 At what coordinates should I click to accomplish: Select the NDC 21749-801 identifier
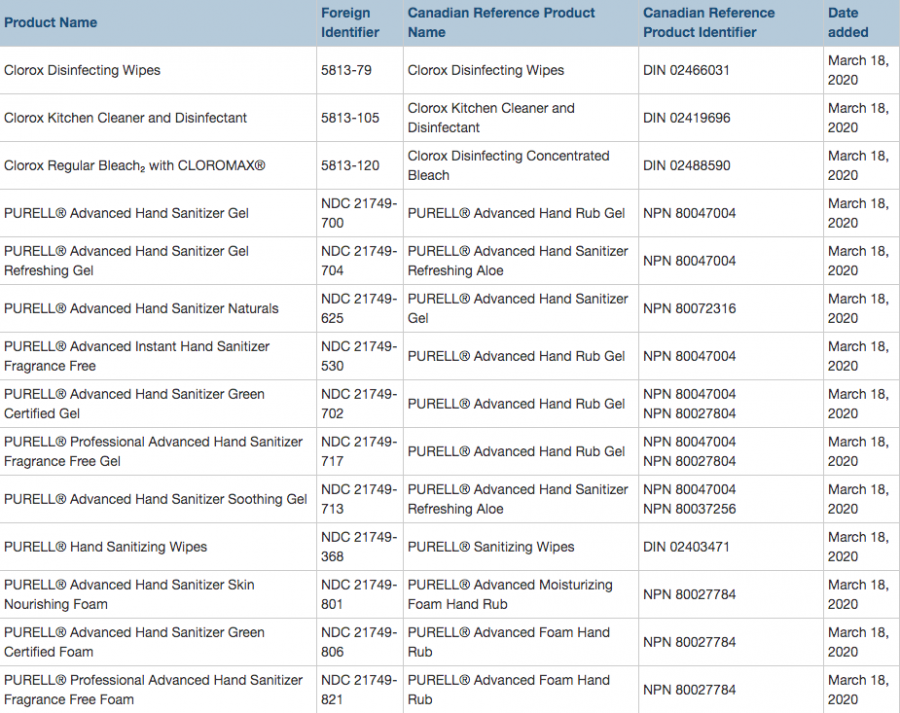click(x=359, y=594)
